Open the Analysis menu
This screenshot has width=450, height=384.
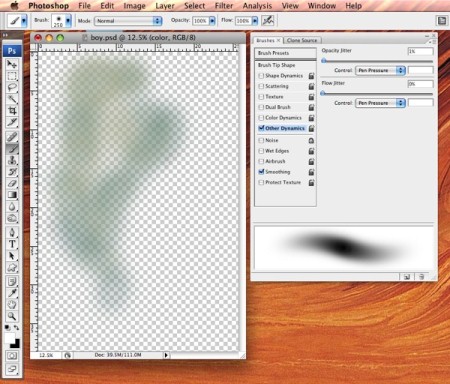pyautogui.click(x=257, y=6)
